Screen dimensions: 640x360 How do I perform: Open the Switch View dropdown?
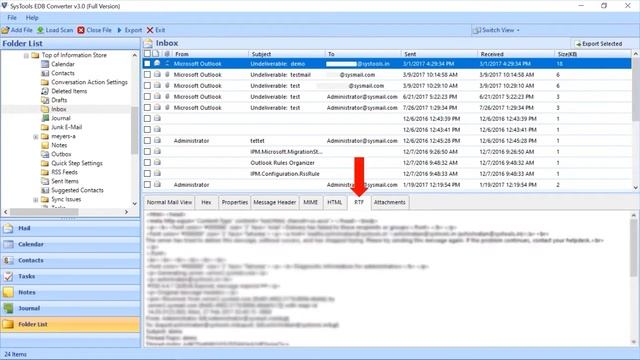click(496, 30)
